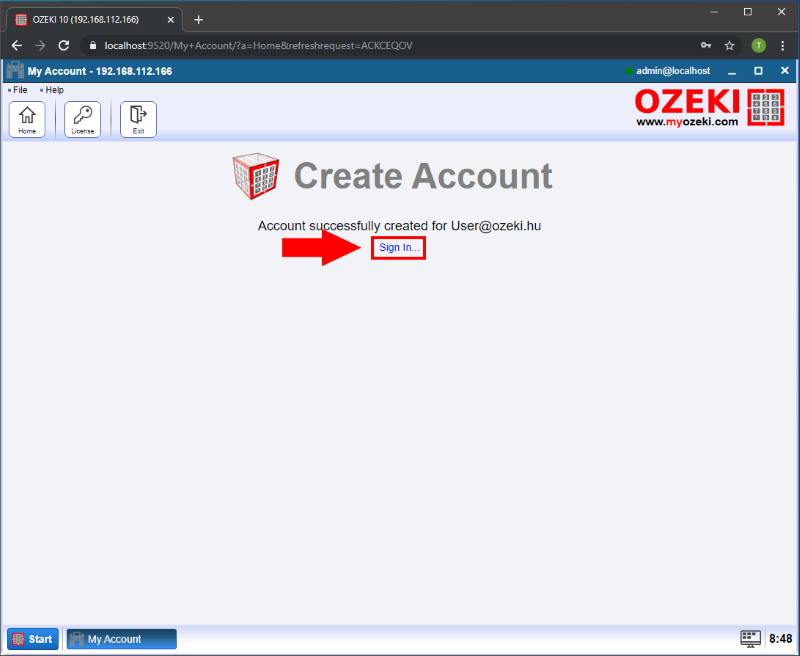The width and height of the screenshot is (800, 656).
Task: Open the File menu
Action: 18,90
